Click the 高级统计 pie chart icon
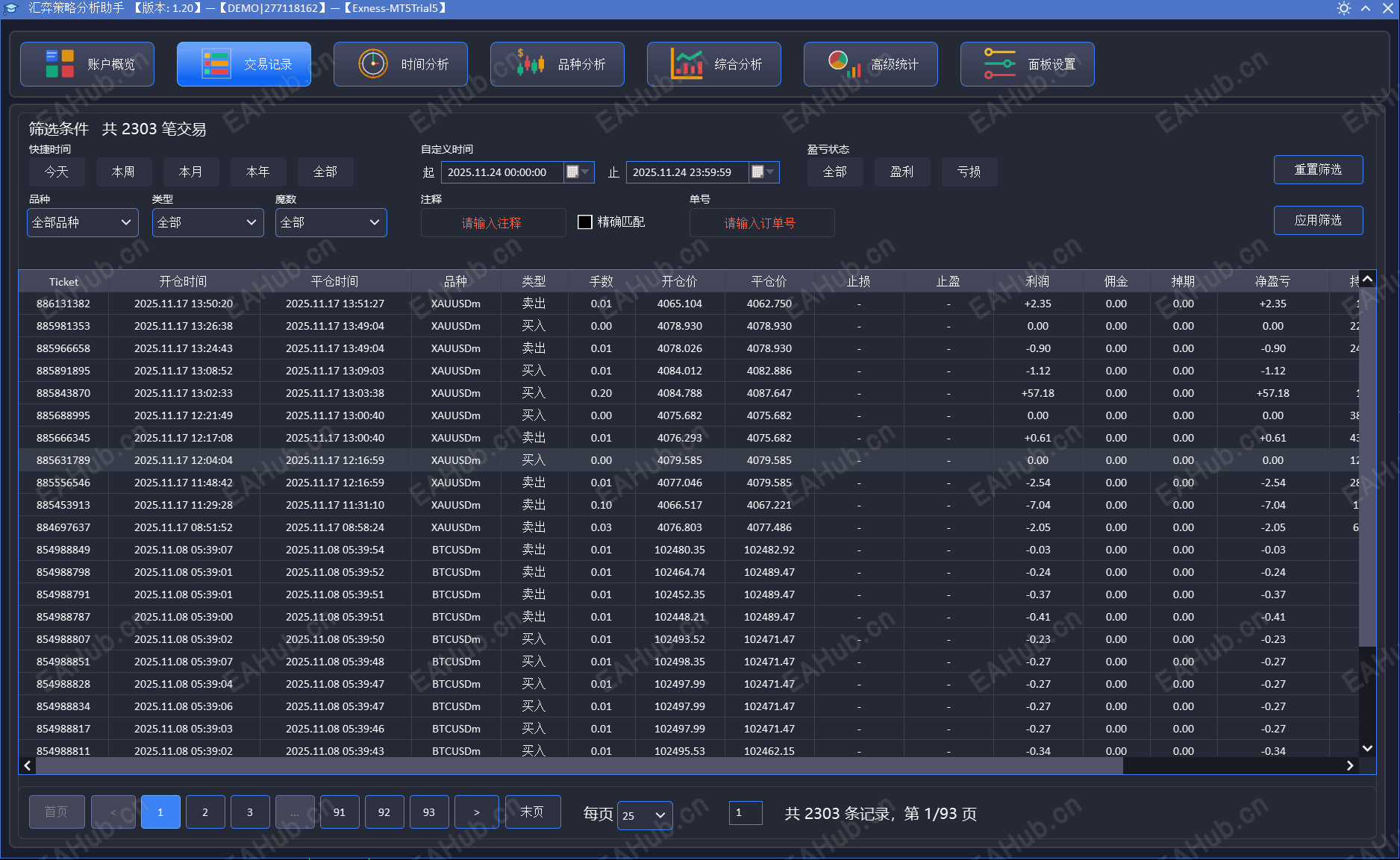 click(x=843, y=64)
